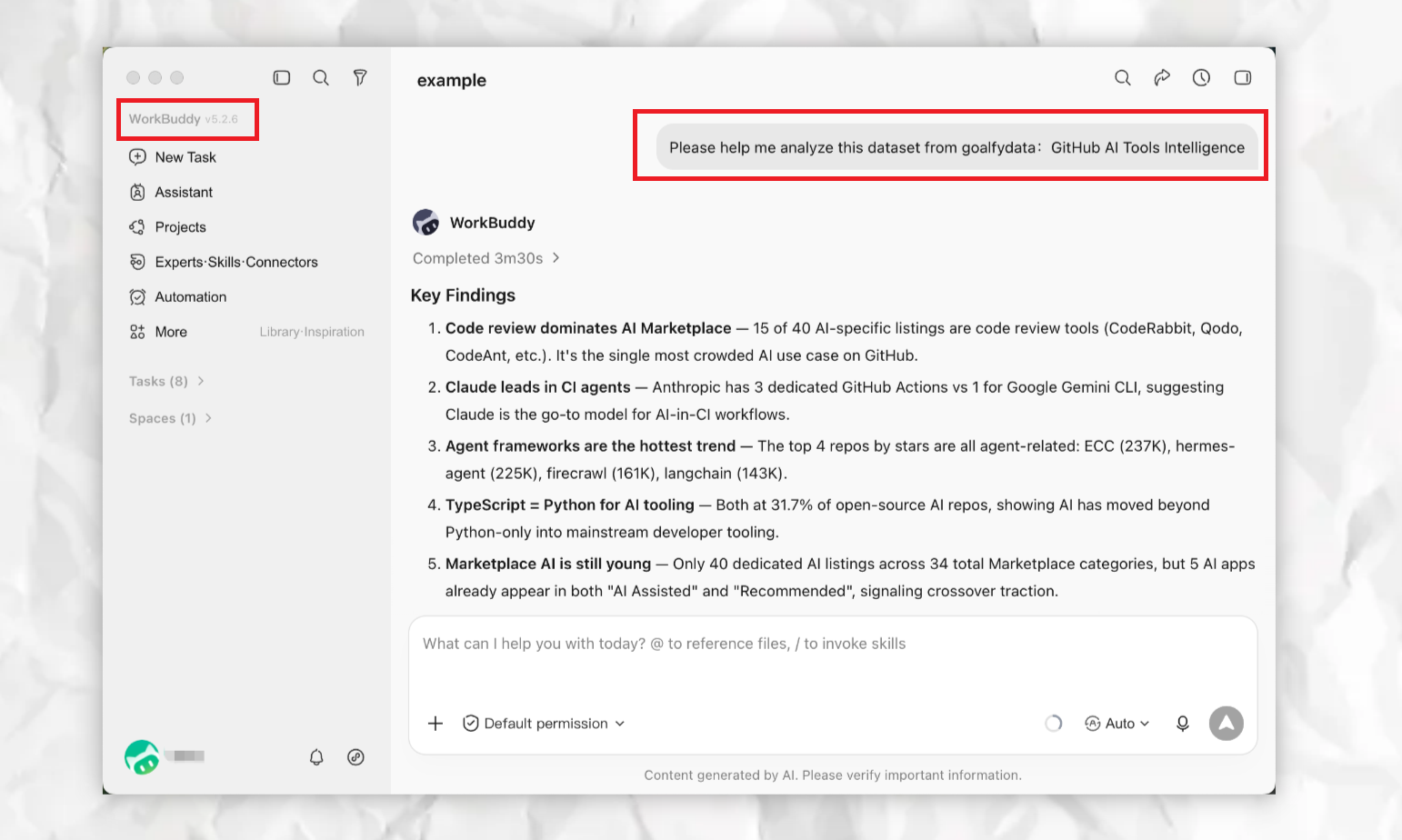Click "TypeScript = Python for AI tooling"
1402x840 pixels.
pos(570,505)
